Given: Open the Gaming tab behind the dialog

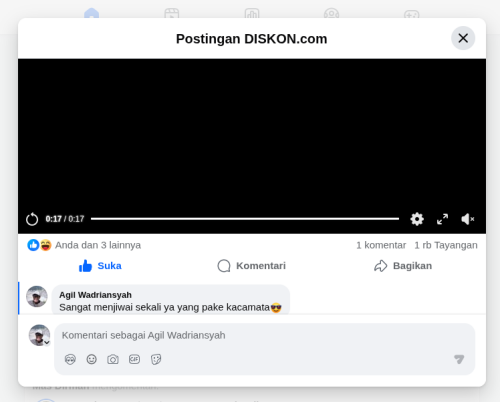Looking at the screenshot, I should point(412,13).
